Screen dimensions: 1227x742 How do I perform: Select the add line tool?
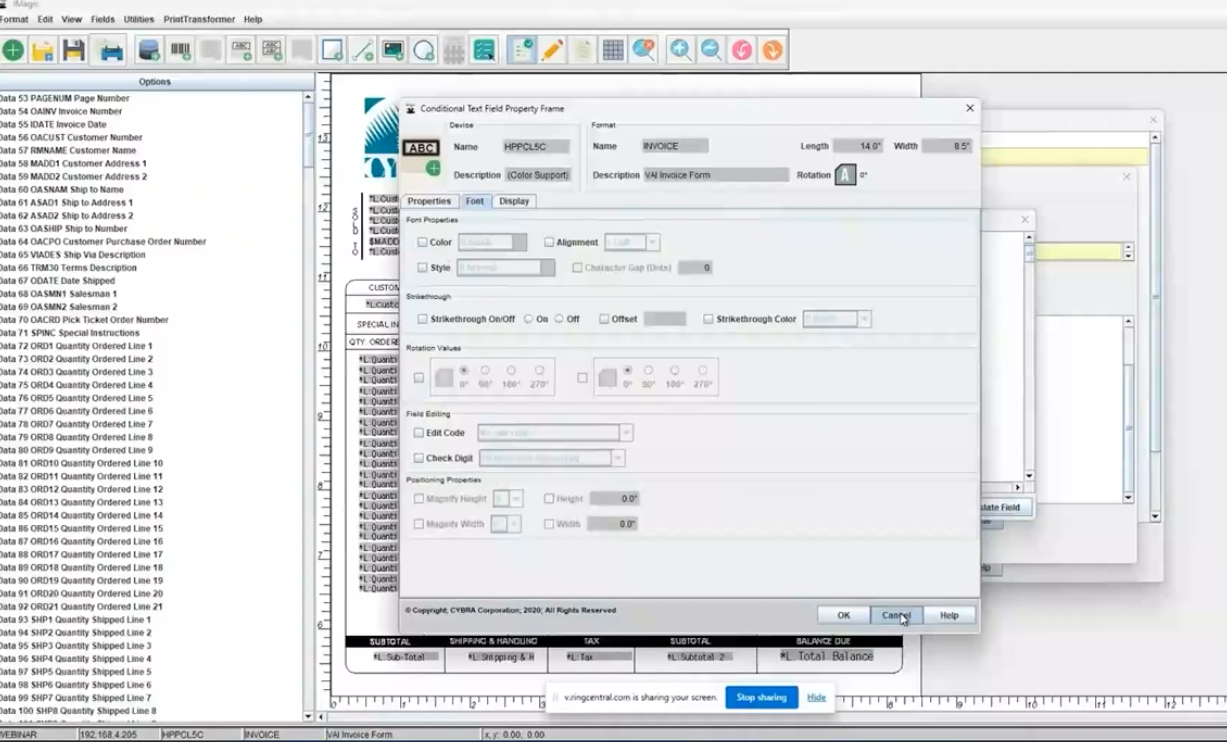[362, 50]
